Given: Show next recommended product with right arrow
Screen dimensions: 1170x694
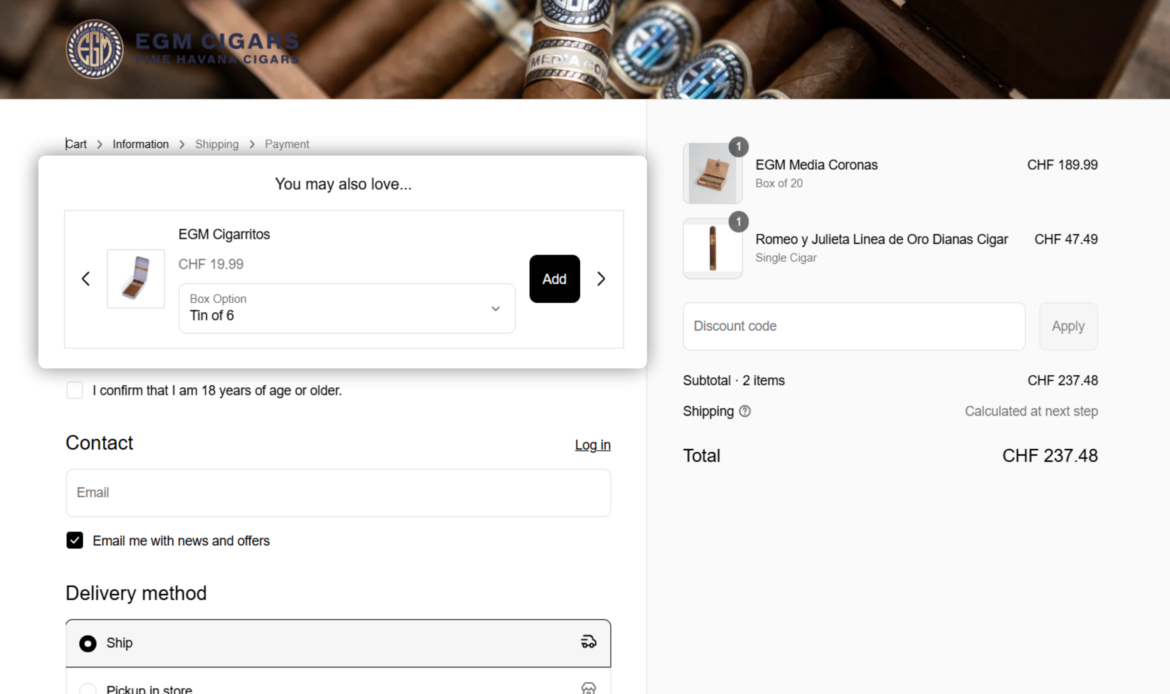Looking at the screenshot, I should point(601,279).
